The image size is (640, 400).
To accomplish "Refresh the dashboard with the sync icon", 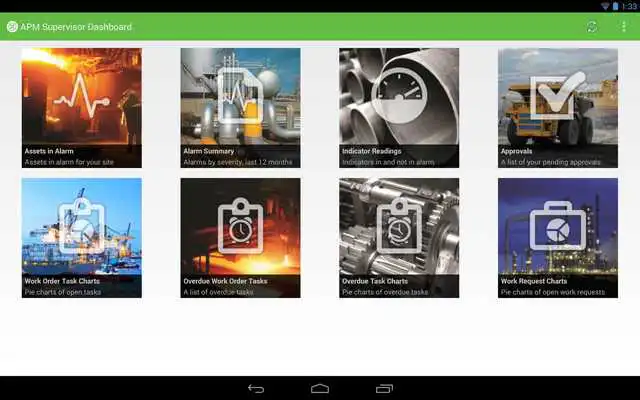I will [x=592, y=27].
